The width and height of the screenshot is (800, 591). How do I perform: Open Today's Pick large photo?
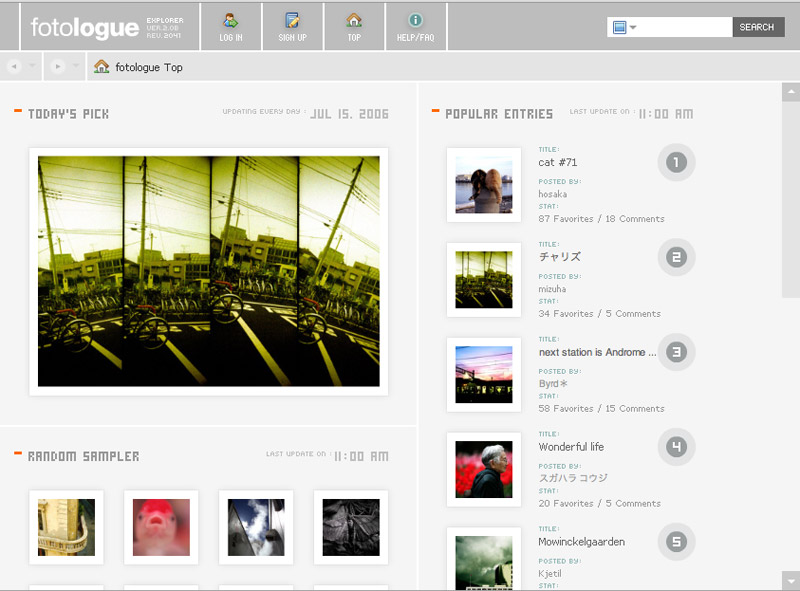[209, 271]
